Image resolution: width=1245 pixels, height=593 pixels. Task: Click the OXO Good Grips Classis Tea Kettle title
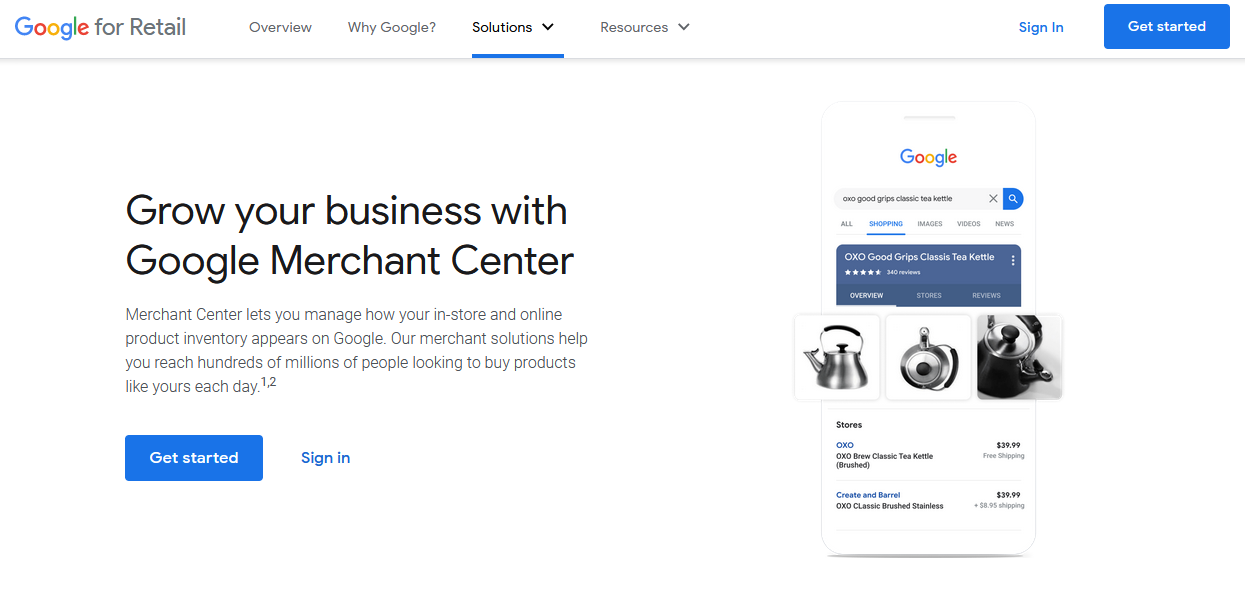point(919,257)
